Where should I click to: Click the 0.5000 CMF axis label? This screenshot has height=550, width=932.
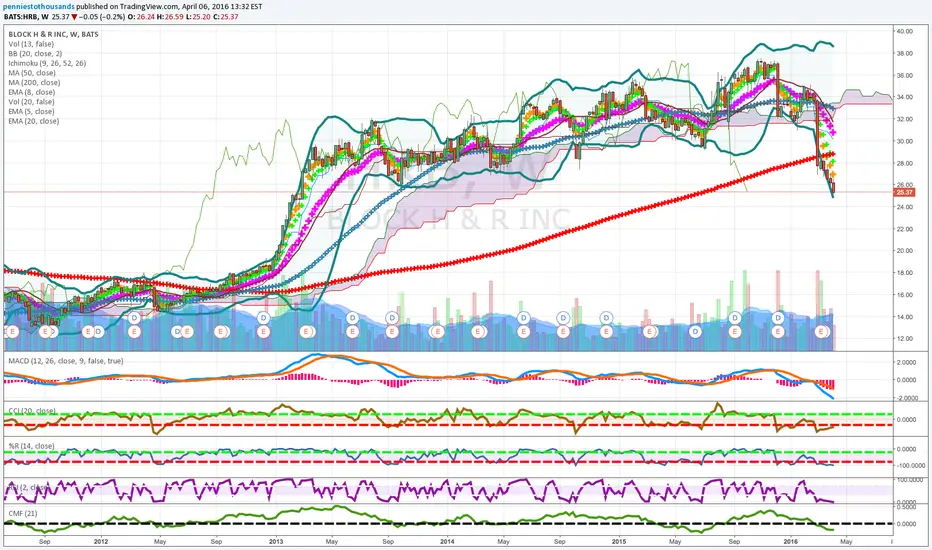coord(906,506)
